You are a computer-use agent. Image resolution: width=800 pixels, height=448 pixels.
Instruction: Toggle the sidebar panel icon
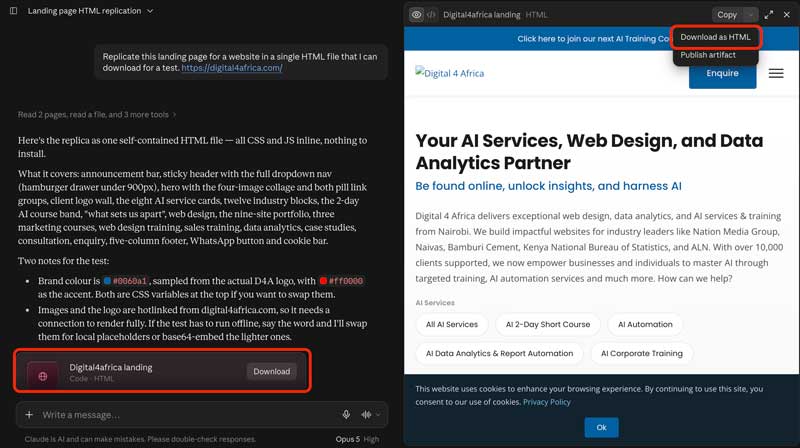[x=13, y=11]
